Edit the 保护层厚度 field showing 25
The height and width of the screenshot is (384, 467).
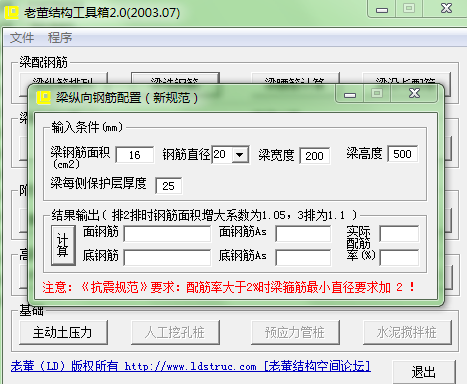pyautogui.click(x=168, y=186)
